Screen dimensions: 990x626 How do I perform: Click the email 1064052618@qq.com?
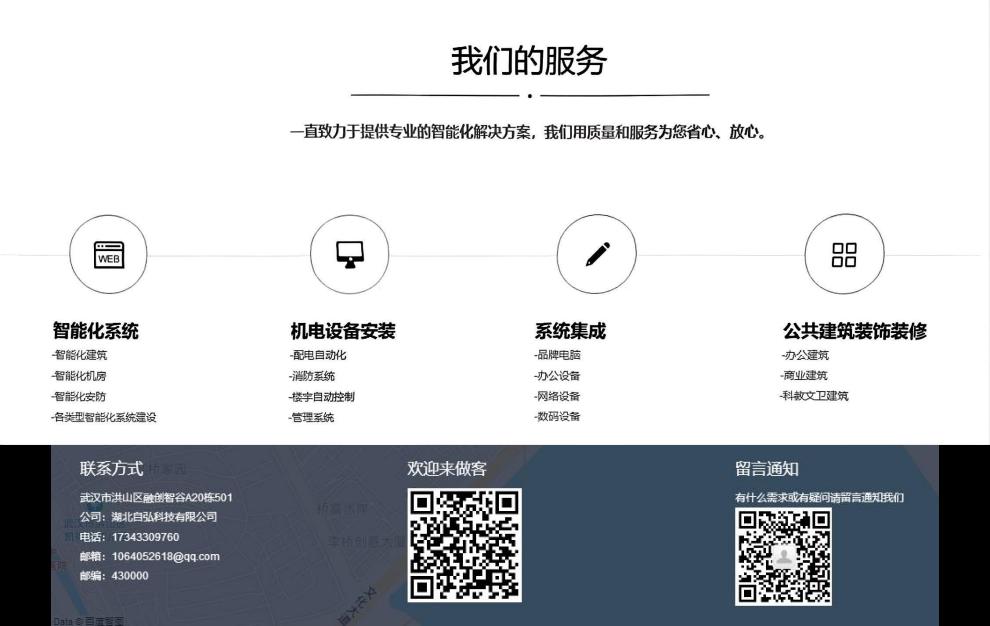[x=165, y=557]
